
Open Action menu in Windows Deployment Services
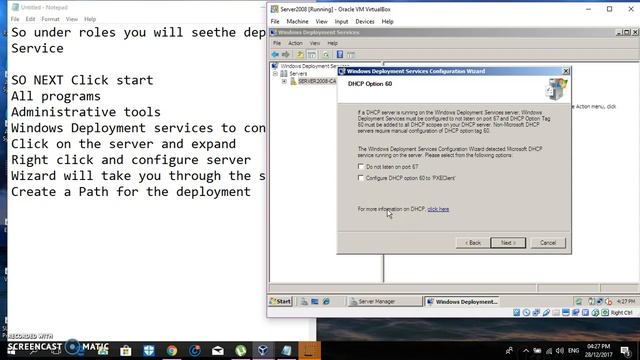pos(295,43)
